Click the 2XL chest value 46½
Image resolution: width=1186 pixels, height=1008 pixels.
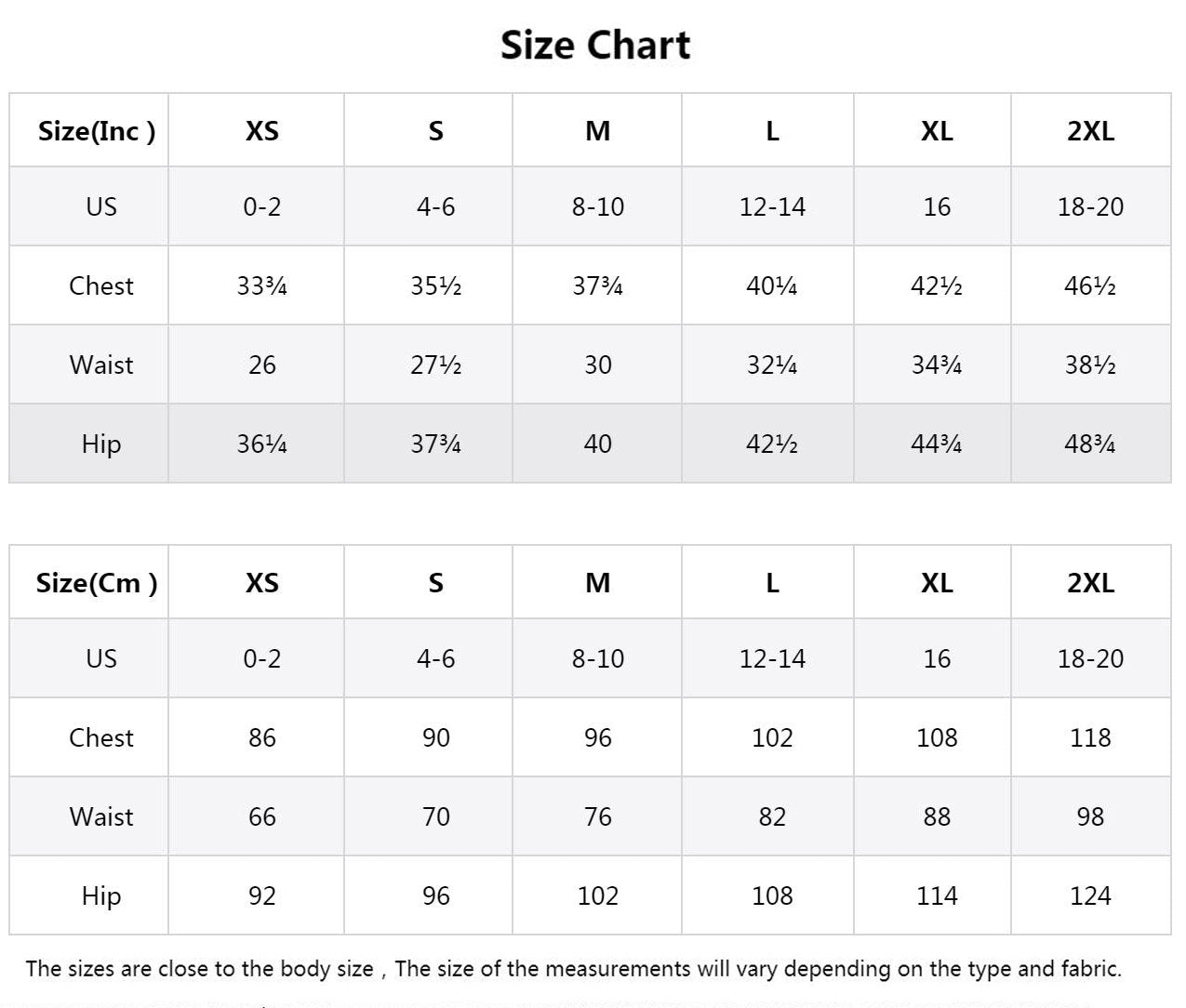coord(1090,285)
